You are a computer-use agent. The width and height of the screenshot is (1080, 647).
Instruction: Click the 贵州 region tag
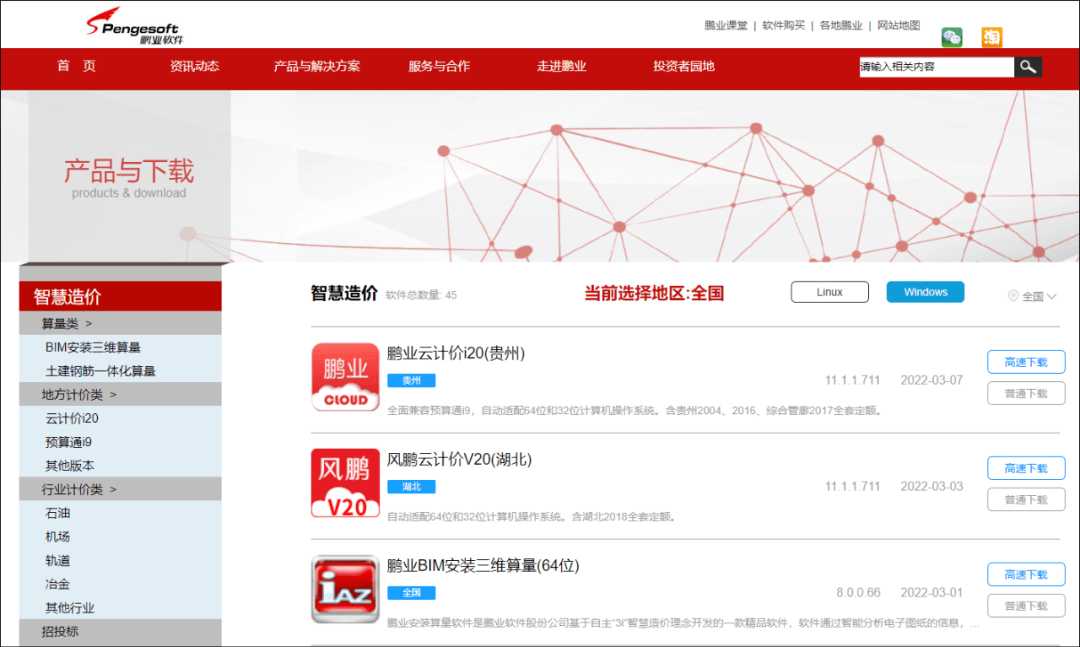click(411, 380)
